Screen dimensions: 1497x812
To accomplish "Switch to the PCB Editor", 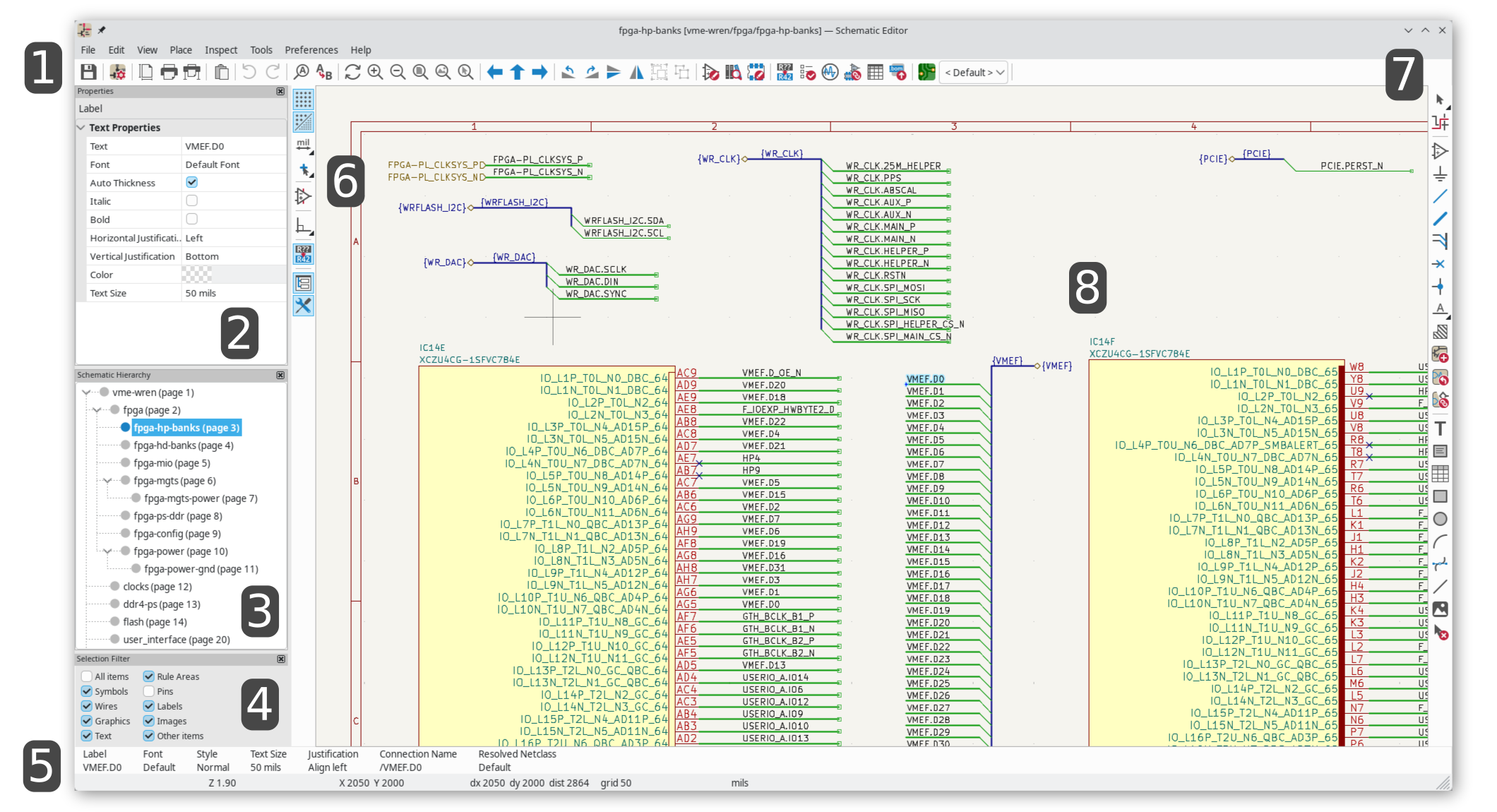I will [x=926, y=72].
